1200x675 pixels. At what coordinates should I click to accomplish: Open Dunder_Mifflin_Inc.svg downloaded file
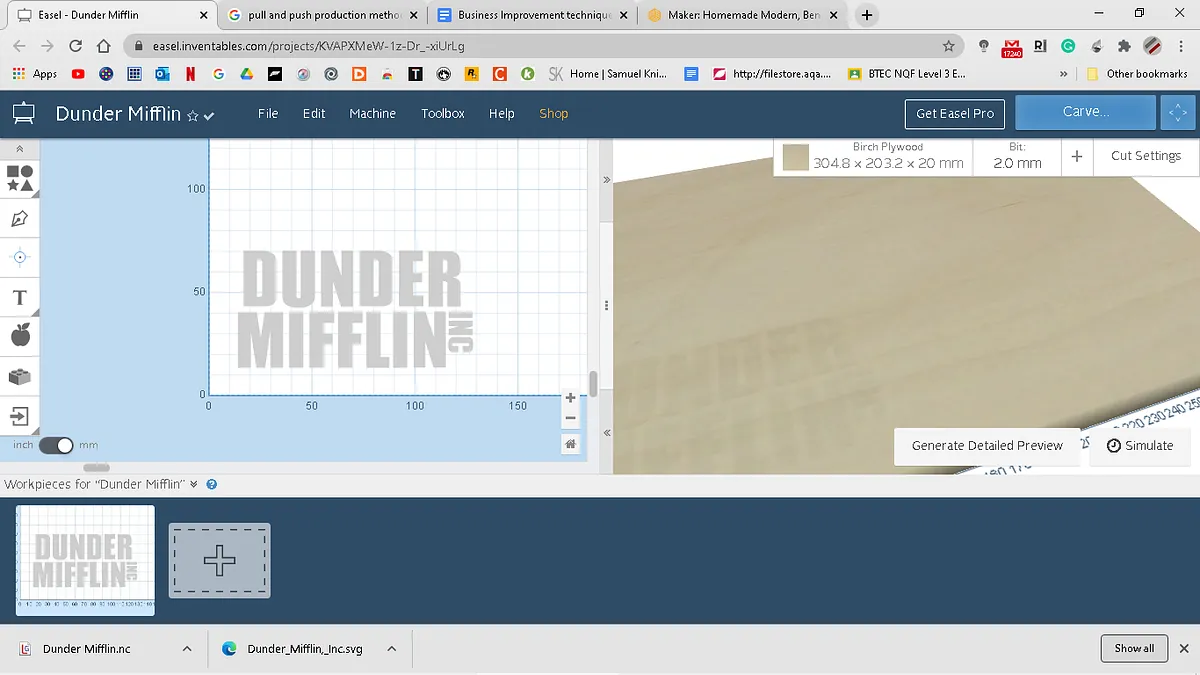(x=305, y=649)
